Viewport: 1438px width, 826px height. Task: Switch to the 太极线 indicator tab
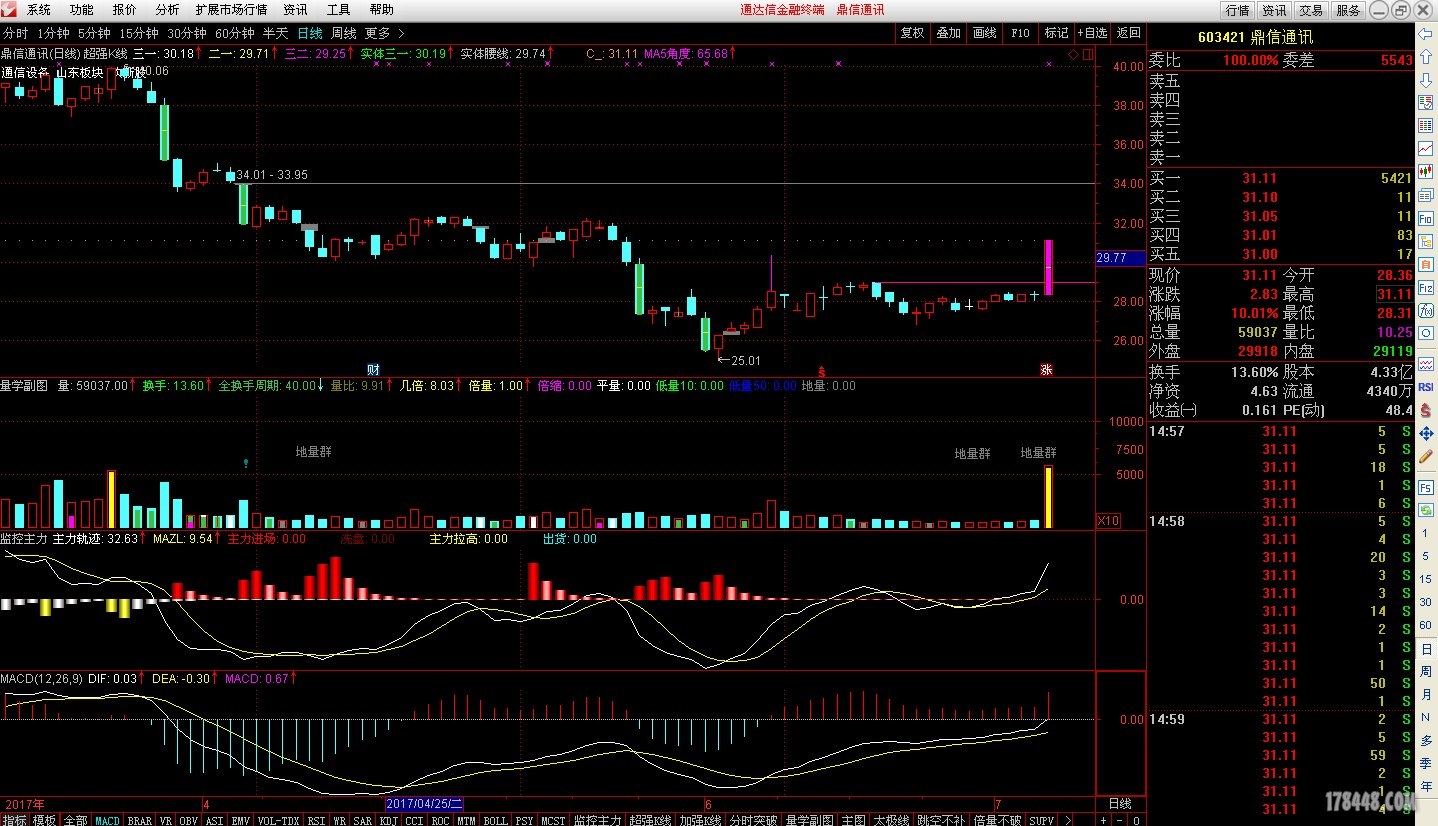pyautogui.click(x=890, y=820)
